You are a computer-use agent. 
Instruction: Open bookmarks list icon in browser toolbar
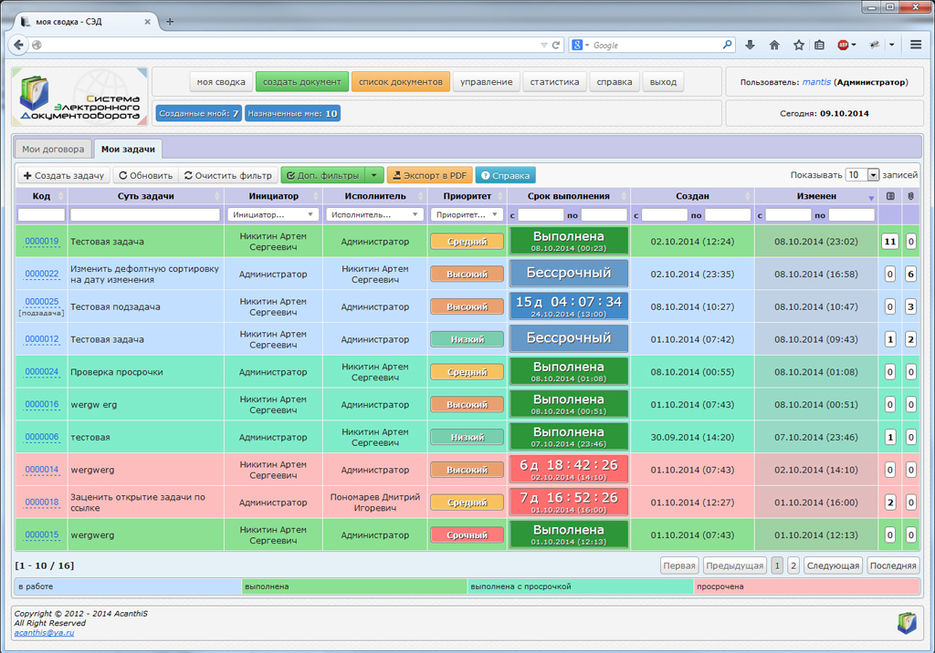pos(820,45)
